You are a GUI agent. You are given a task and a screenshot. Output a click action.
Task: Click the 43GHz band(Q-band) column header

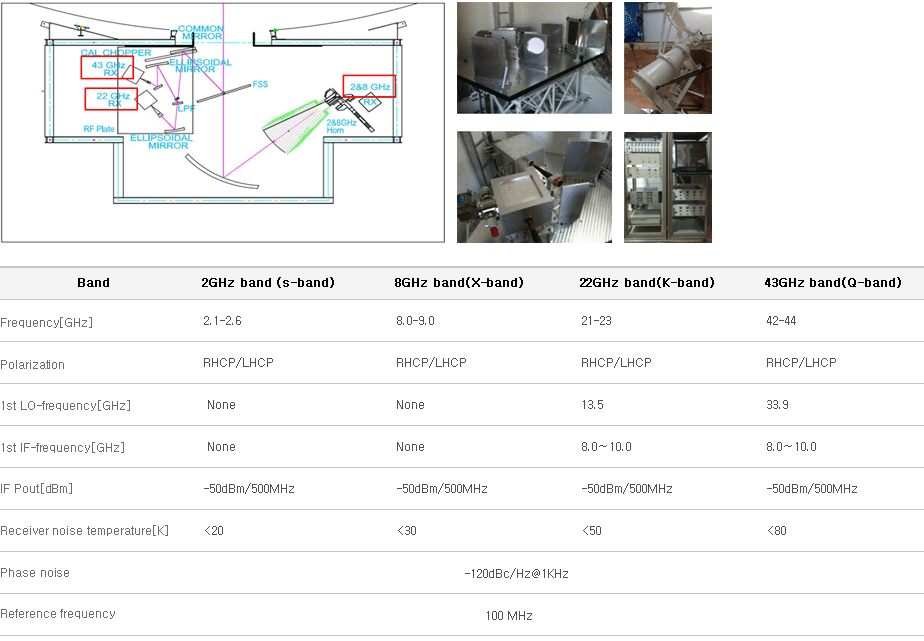click(833, 283)
